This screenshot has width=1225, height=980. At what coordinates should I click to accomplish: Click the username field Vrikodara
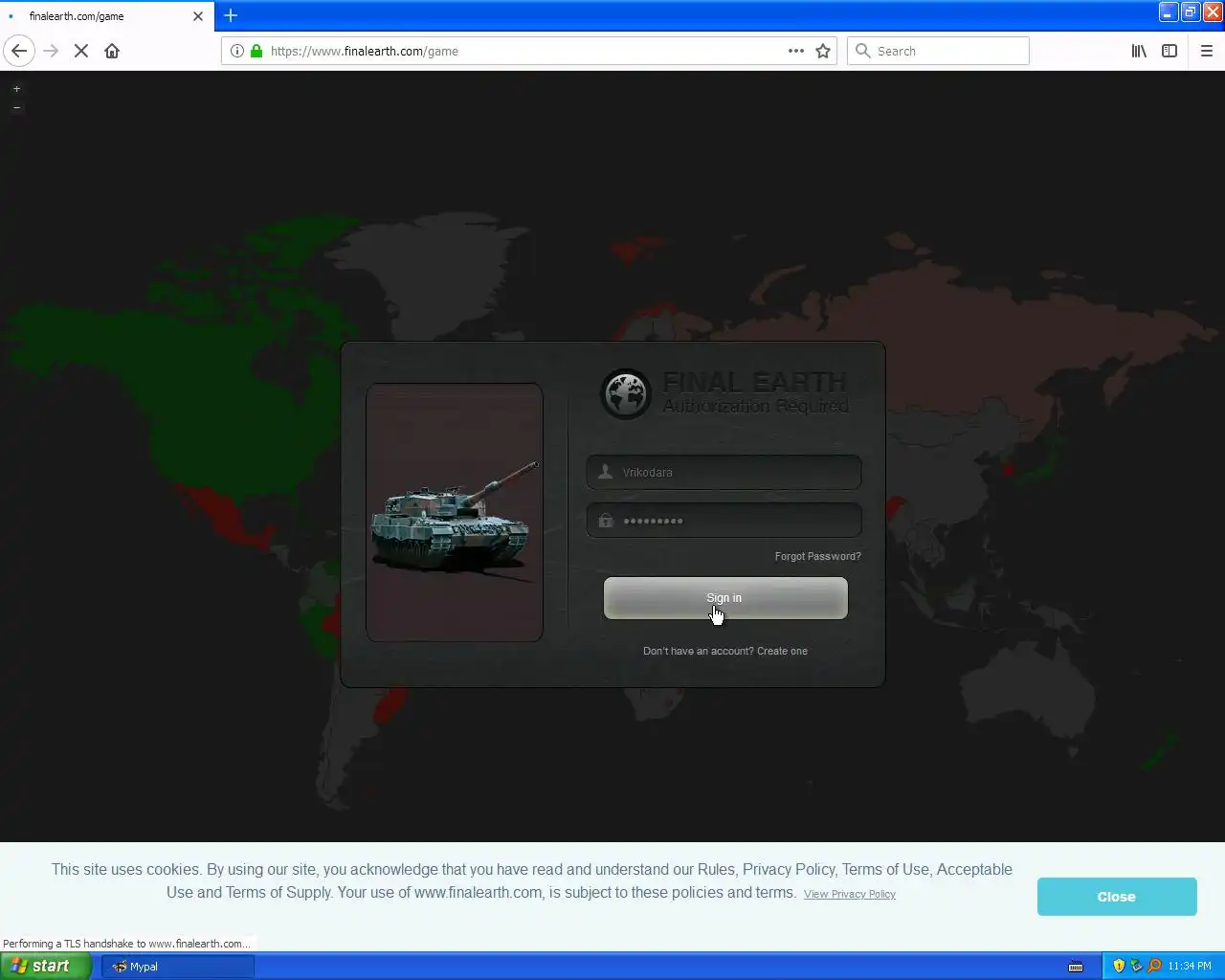click(724, 472)
